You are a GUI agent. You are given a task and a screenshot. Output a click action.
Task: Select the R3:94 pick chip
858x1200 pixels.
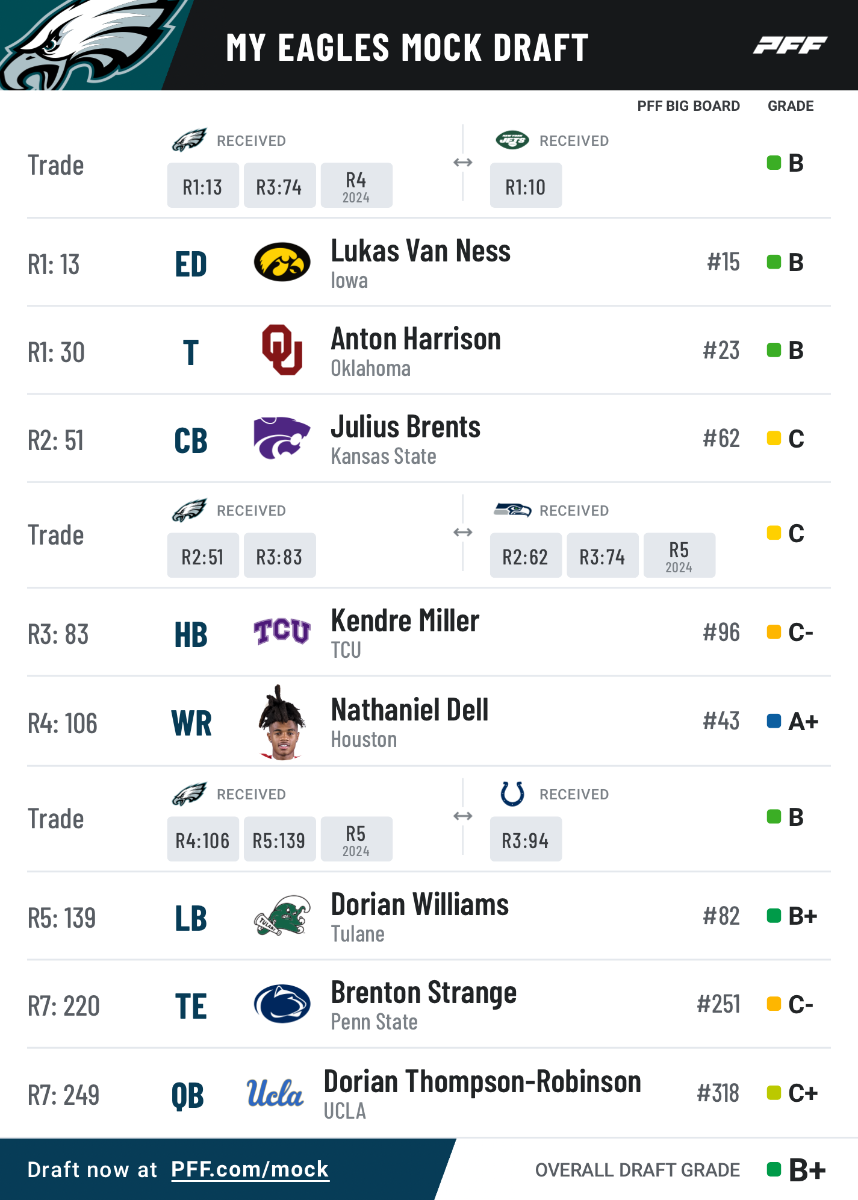[526, 840]
